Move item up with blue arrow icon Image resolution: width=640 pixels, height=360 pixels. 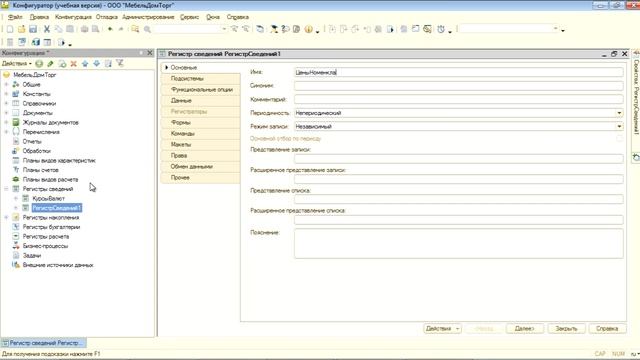point(85,64)
